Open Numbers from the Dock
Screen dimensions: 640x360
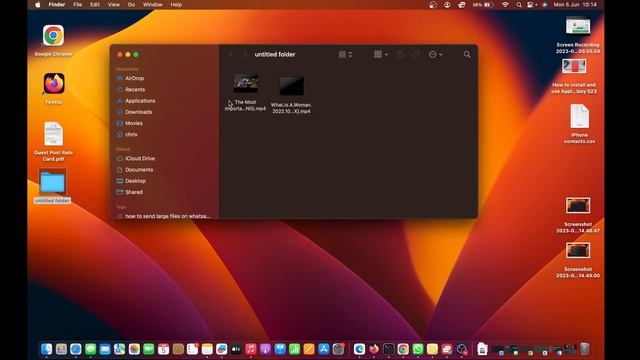pos(294,349)
